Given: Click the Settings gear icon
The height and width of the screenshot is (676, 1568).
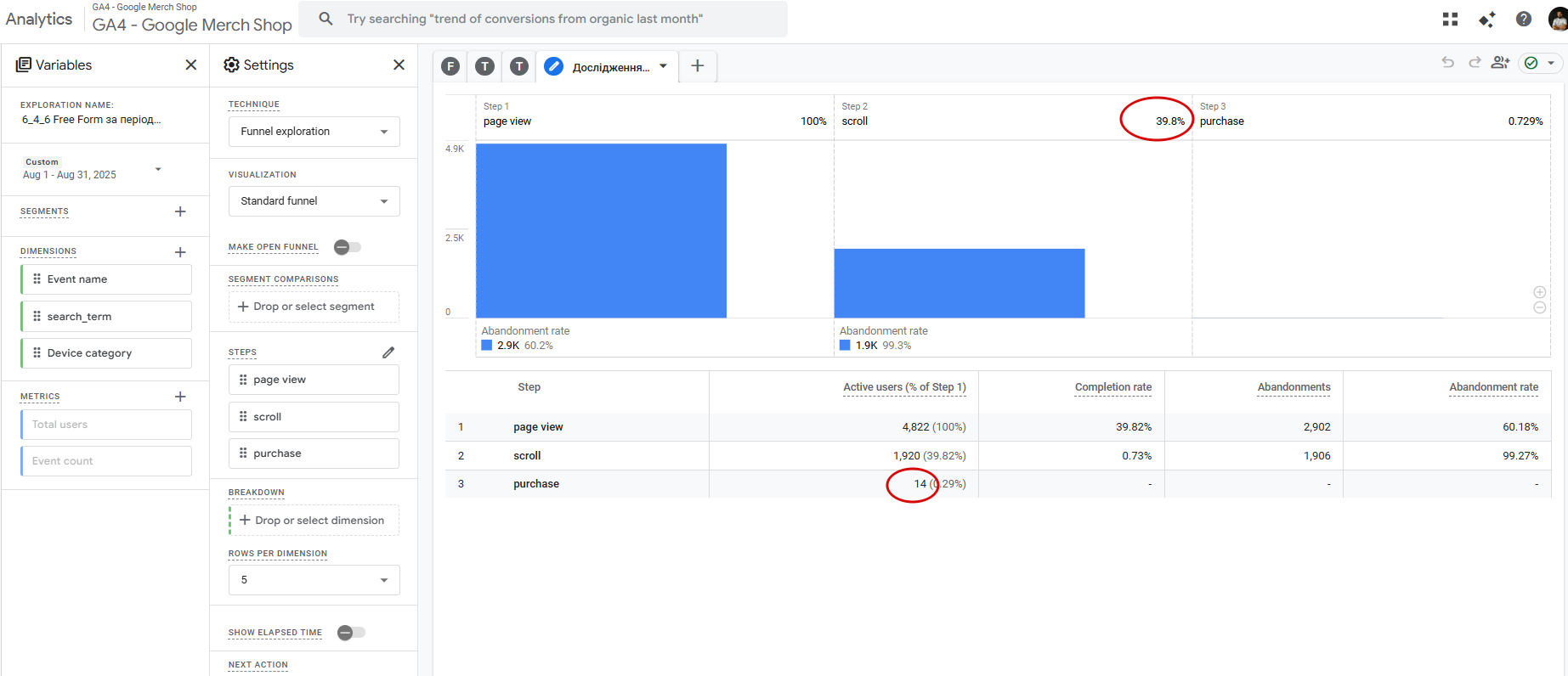Looking at the screenshot, I should 231,65.
